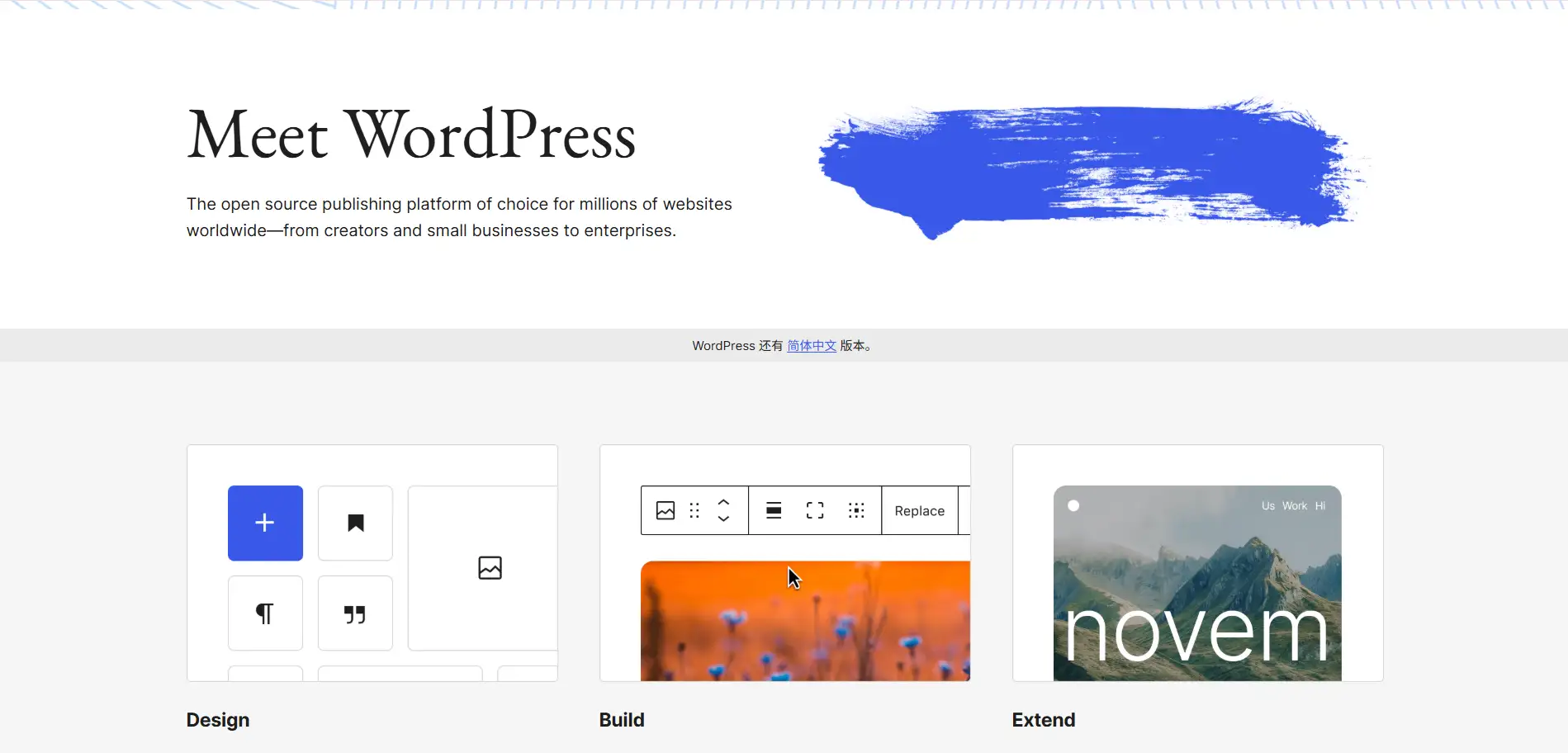
Task: Click the "Extend" section label
Action: [1043, 719]
